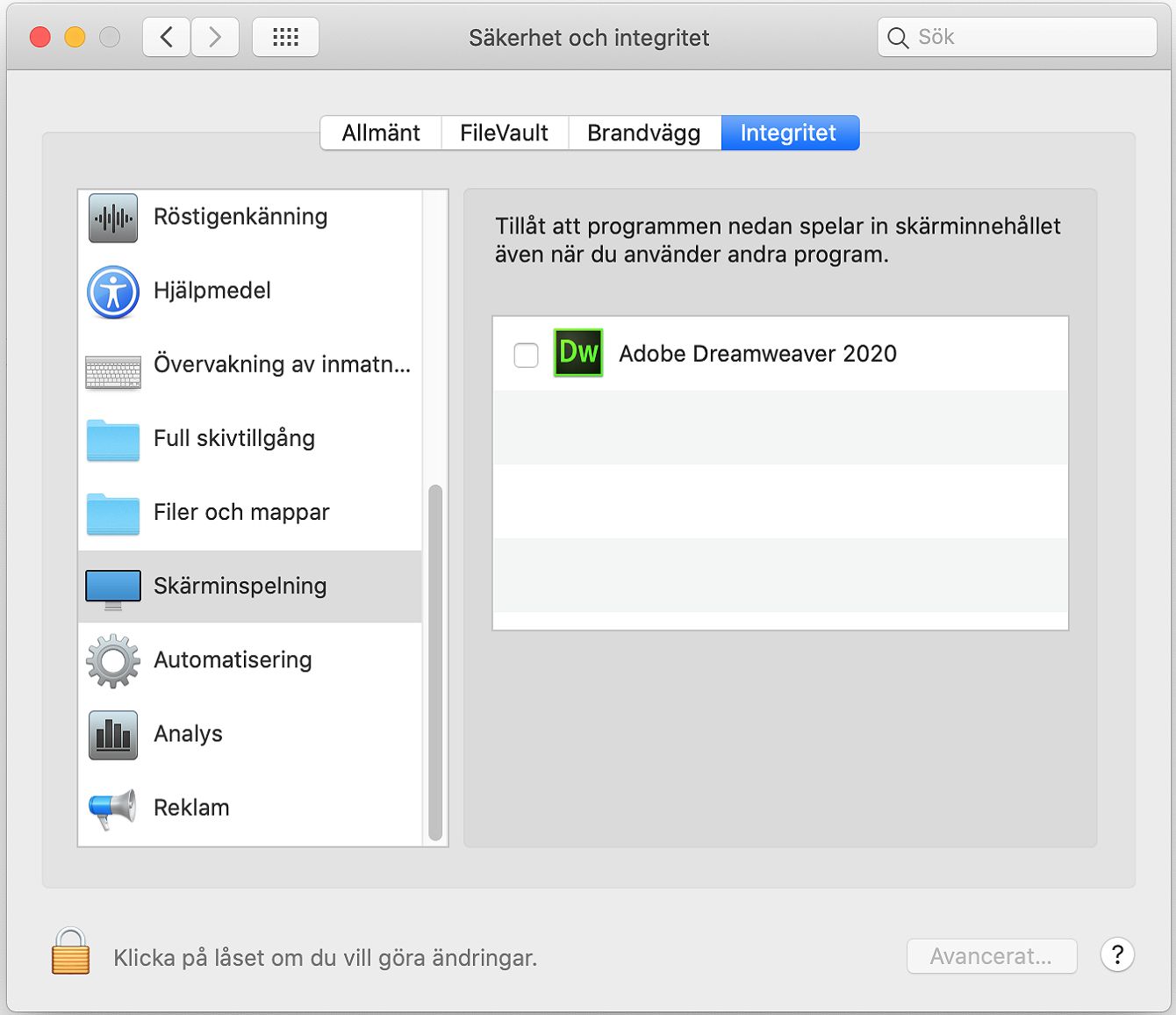Go back with the left arrow button
1176x1015 pixels.
[167, 38]
